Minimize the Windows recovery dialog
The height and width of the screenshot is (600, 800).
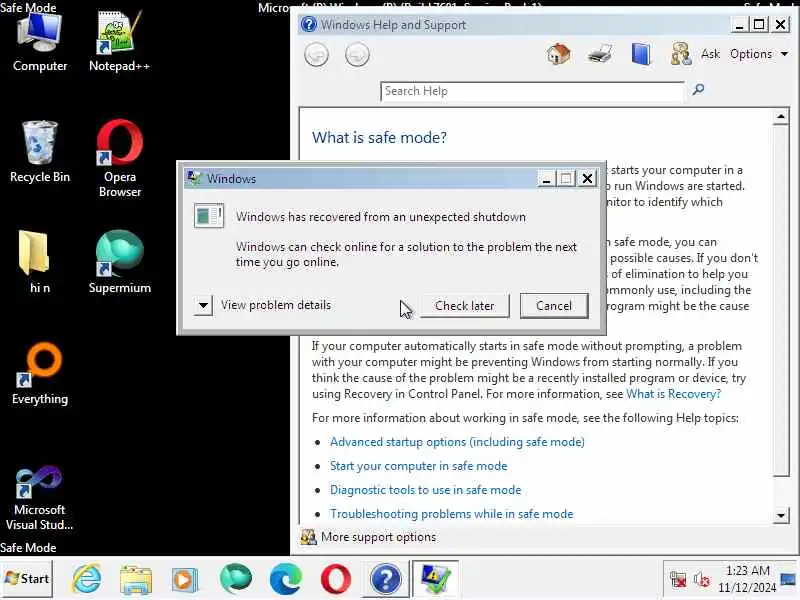pyautogui.click(x=546, y=179)
